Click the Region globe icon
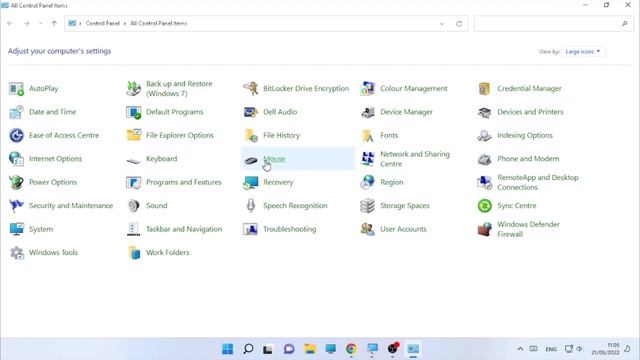This screenshot has height=360, width=640. click(x=367, y=182)
